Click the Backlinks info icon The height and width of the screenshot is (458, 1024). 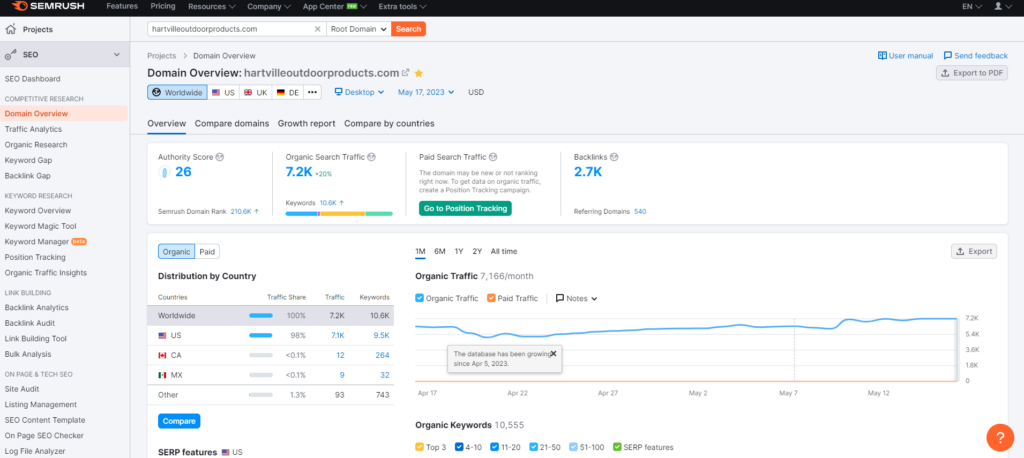coord(614,157)
